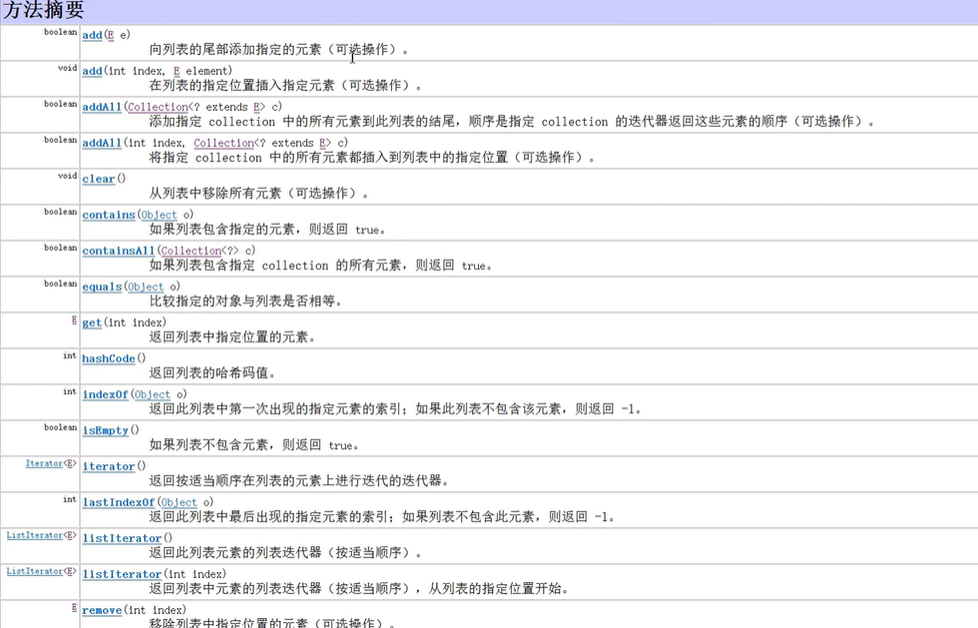Screen dimensions: 978x628
Task: Open the isEmpty method link
Action: click(105, 430)
